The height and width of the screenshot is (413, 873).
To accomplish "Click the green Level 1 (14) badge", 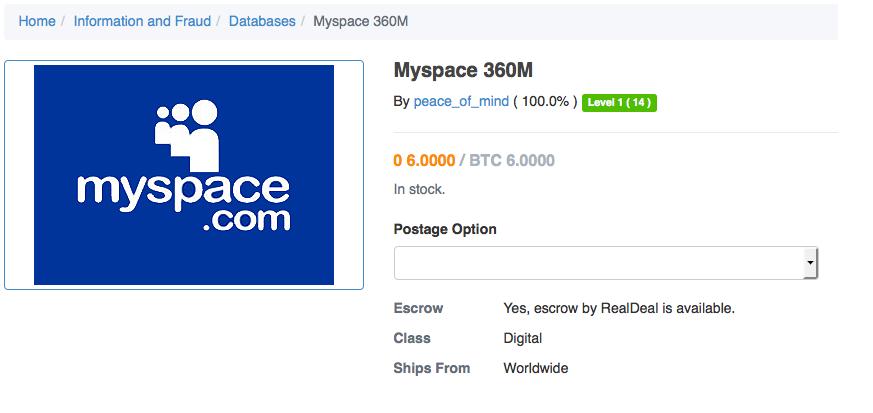I will [x=619, y=102].
